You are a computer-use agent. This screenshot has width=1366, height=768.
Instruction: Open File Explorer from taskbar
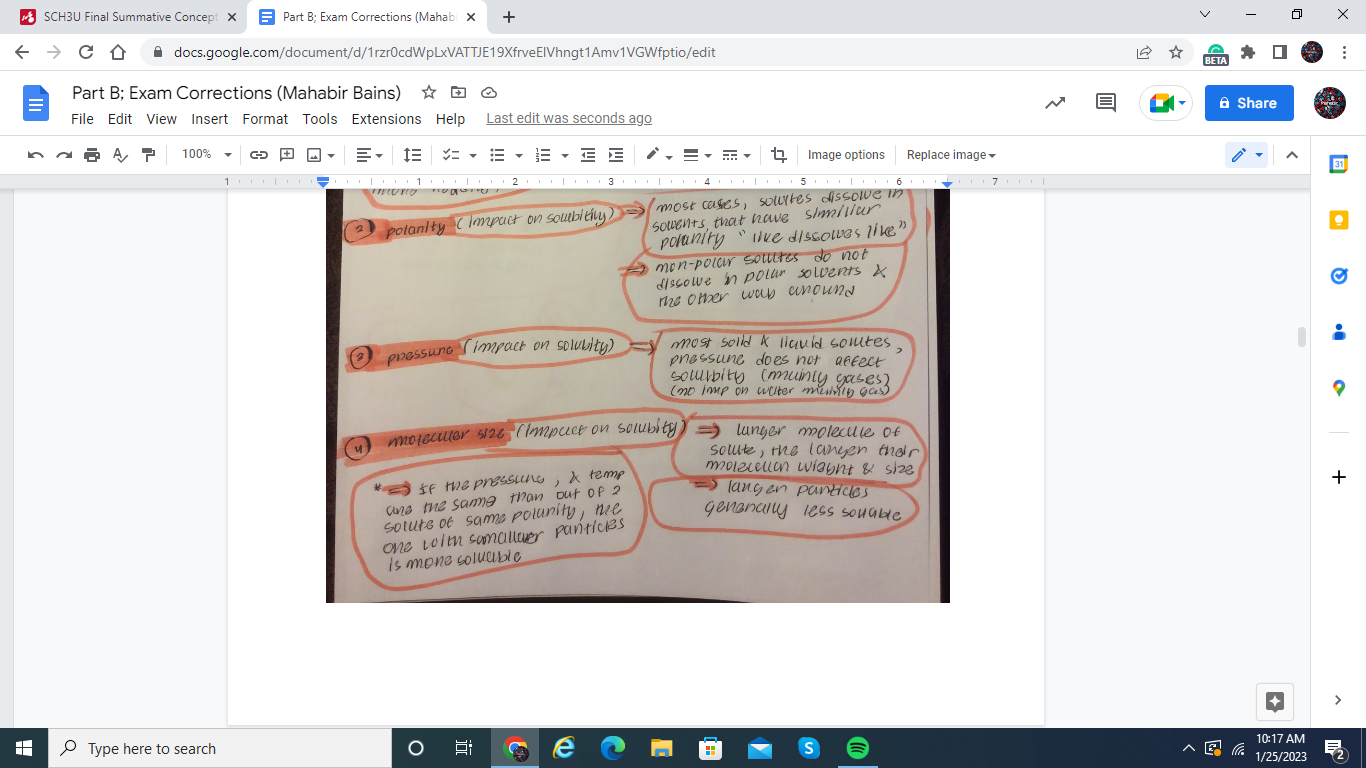[x=662, y=748]
